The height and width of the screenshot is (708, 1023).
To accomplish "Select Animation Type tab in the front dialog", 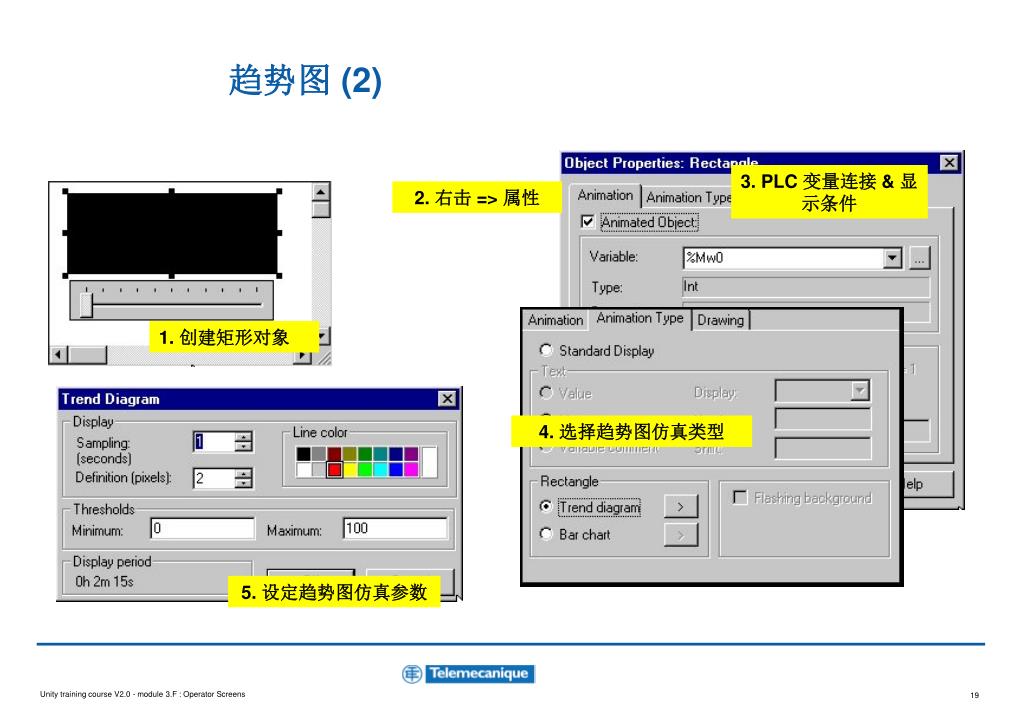I will tap(640, 318).
